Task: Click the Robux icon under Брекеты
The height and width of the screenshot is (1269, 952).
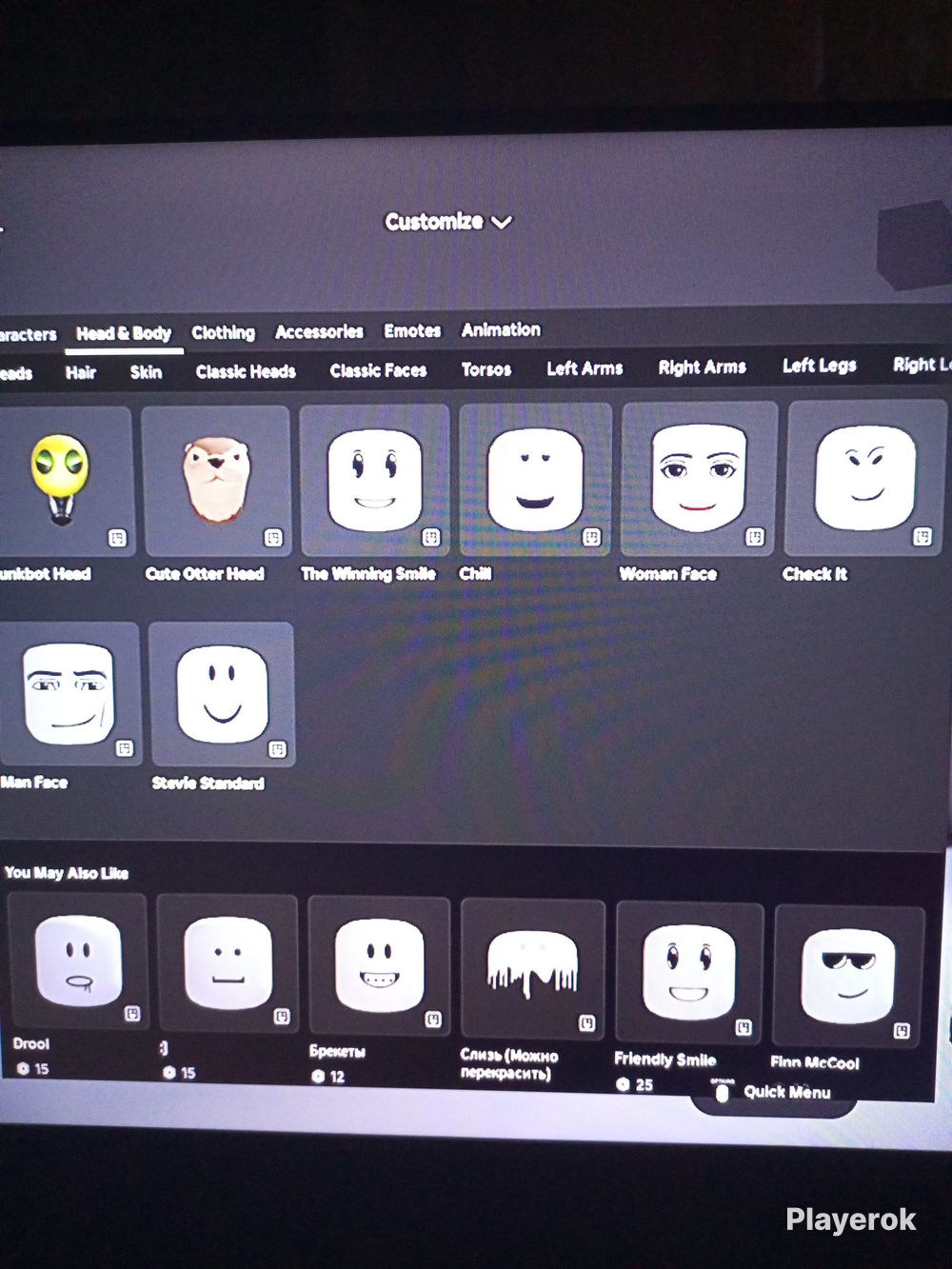Action: point(318,1077)
